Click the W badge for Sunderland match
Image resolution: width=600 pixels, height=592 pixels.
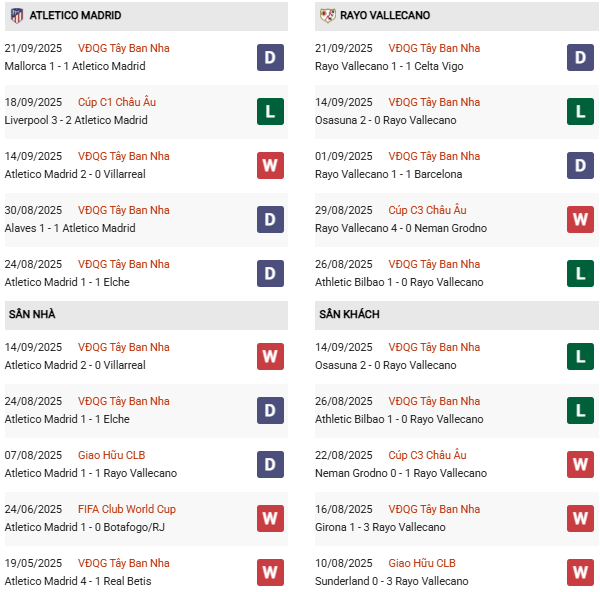click(x=580, y=572)
